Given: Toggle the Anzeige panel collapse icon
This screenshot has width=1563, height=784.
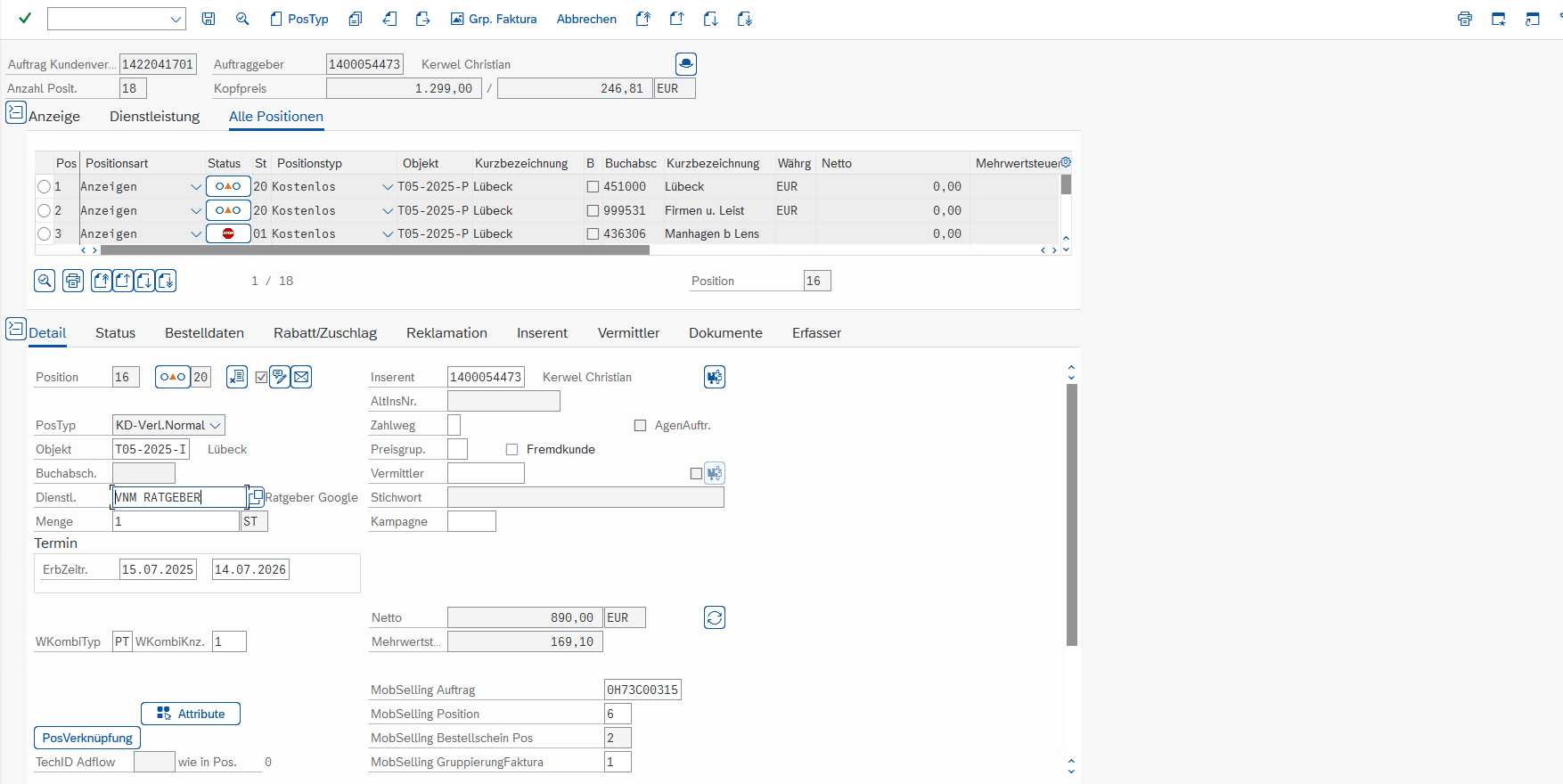Looking at the screenshot, I should tap(16, 112).
